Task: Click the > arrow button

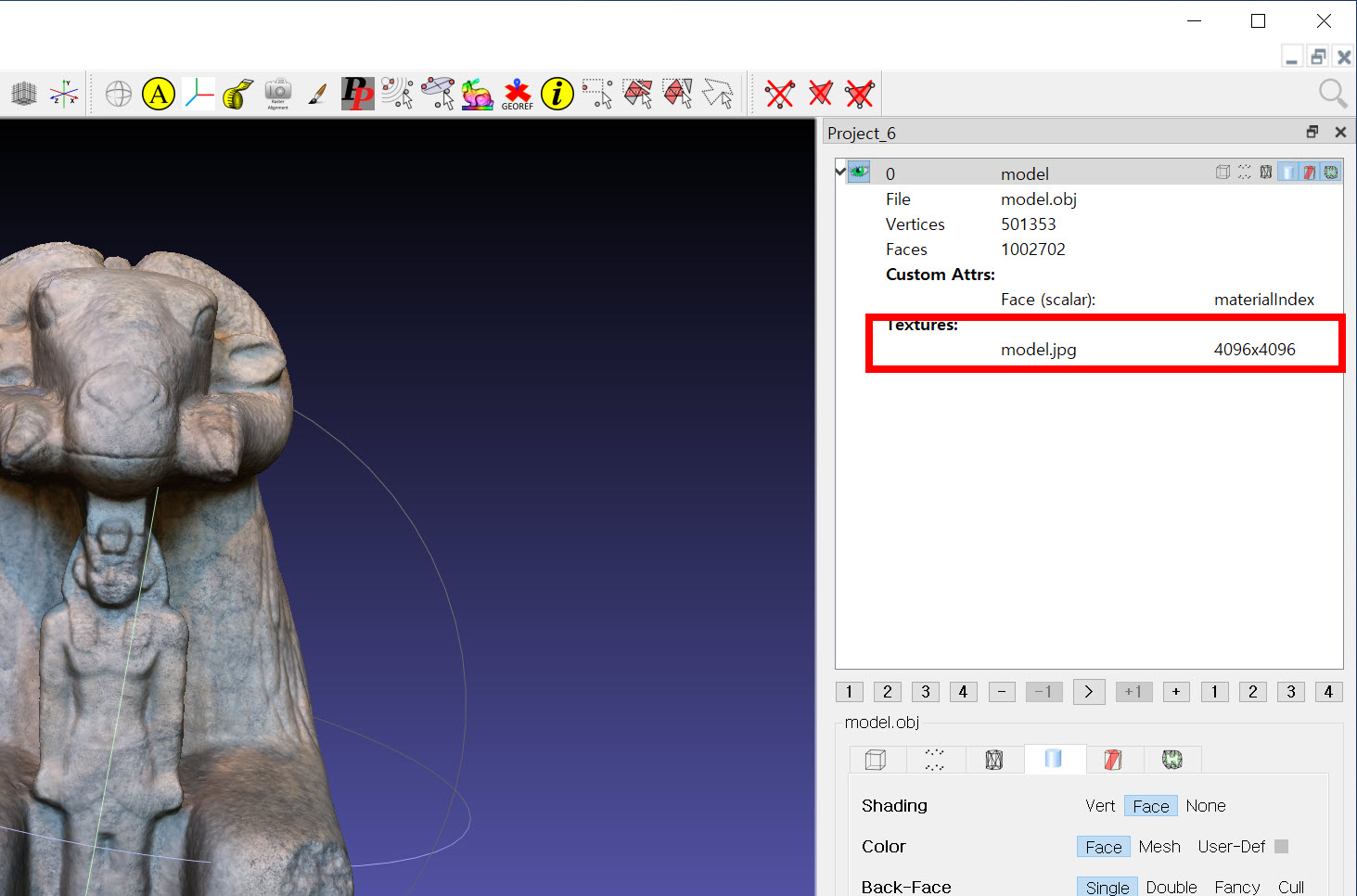Action: [x=1089, y=692]
